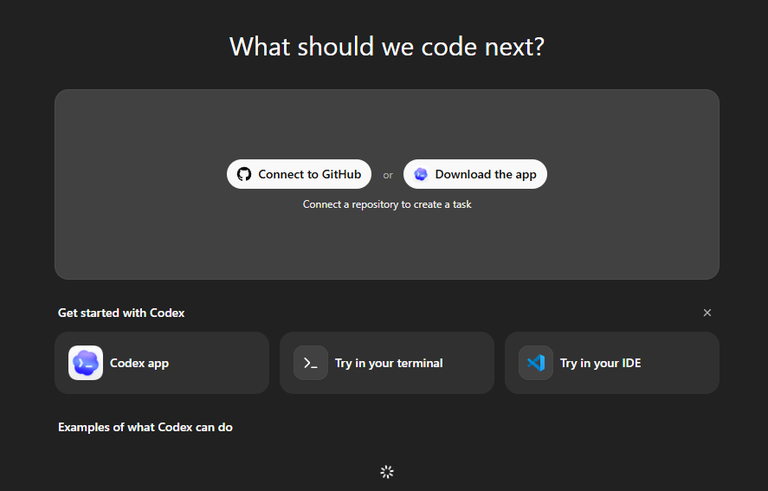Click the "Try in your IDE" label text

600,363
